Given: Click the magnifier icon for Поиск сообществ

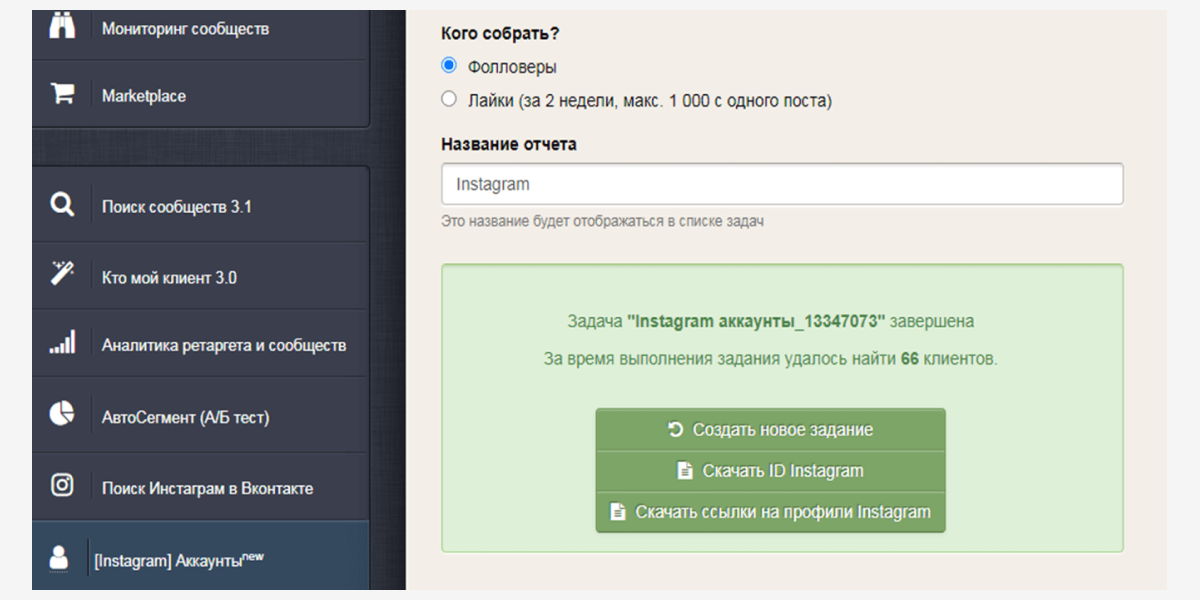Looking at the screenshot, I should 62,206.
